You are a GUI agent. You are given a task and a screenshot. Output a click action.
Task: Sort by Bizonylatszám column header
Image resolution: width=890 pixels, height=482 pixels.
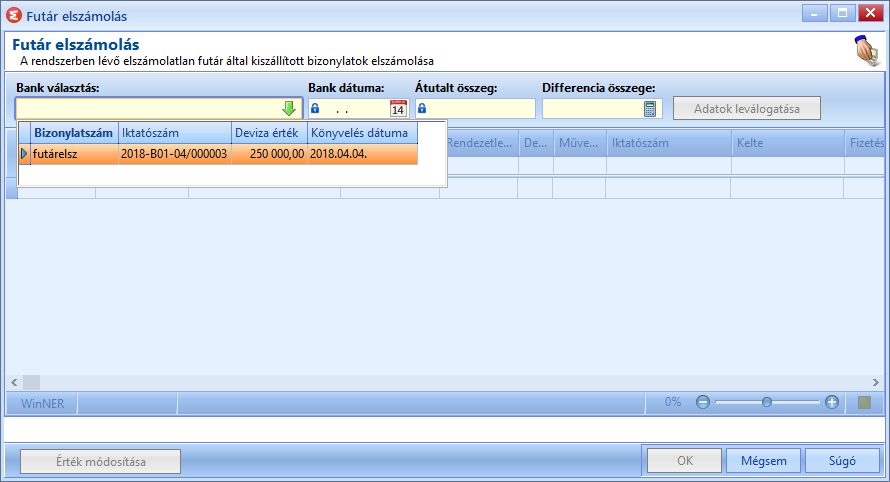(74, 133)
